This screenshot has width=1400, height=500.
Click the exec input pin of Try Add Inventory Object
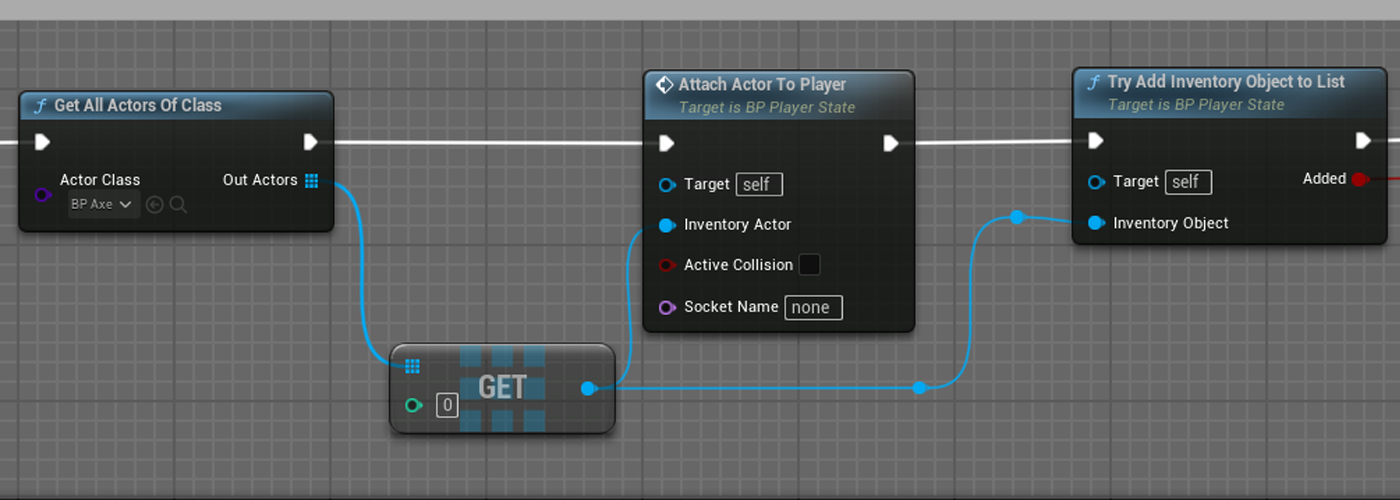(x=1096, y=140)
